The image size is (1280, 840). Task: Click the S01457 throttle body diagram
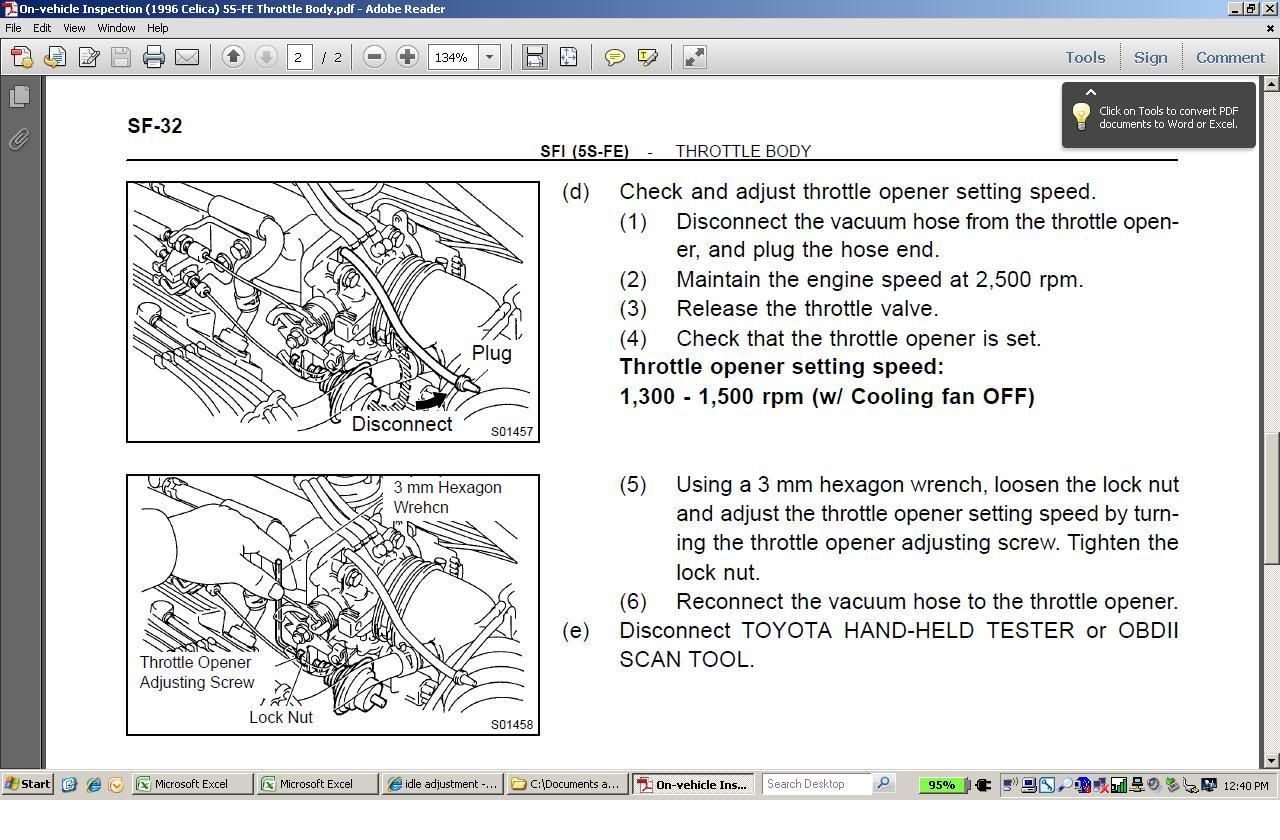(x=333, y=312)
